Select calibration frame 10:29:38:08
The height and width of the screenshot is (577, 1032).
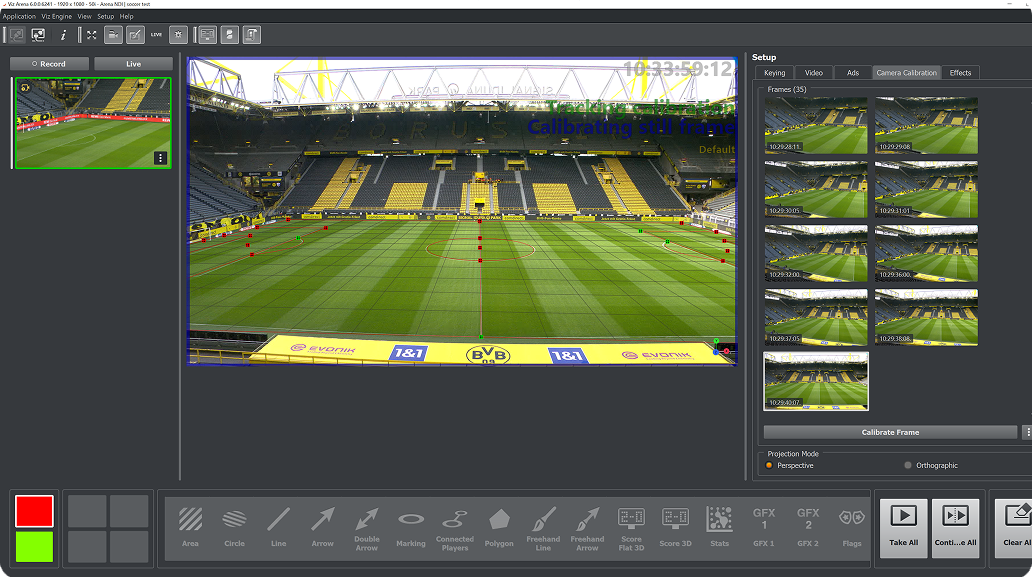926,317
